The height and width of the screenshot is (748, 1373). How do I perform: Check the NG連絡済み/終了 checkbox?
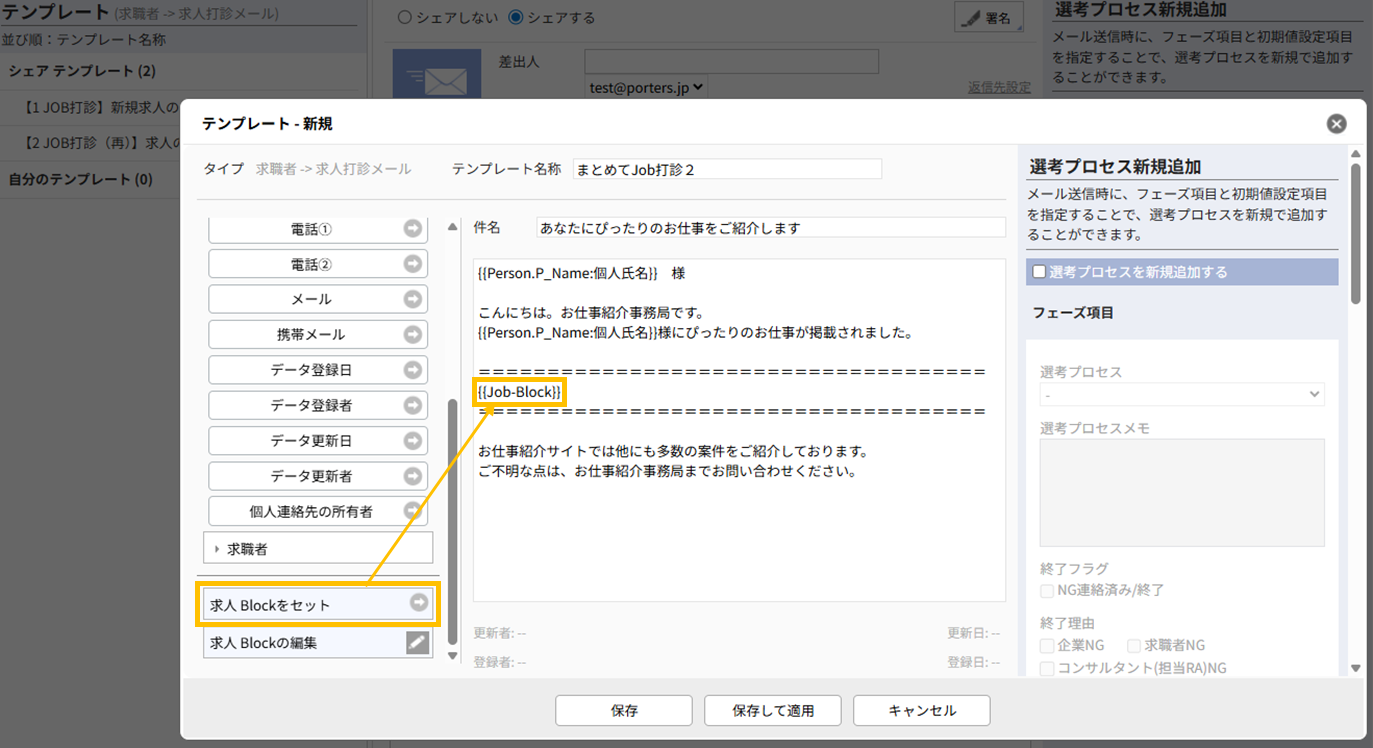coord(1048,590)
